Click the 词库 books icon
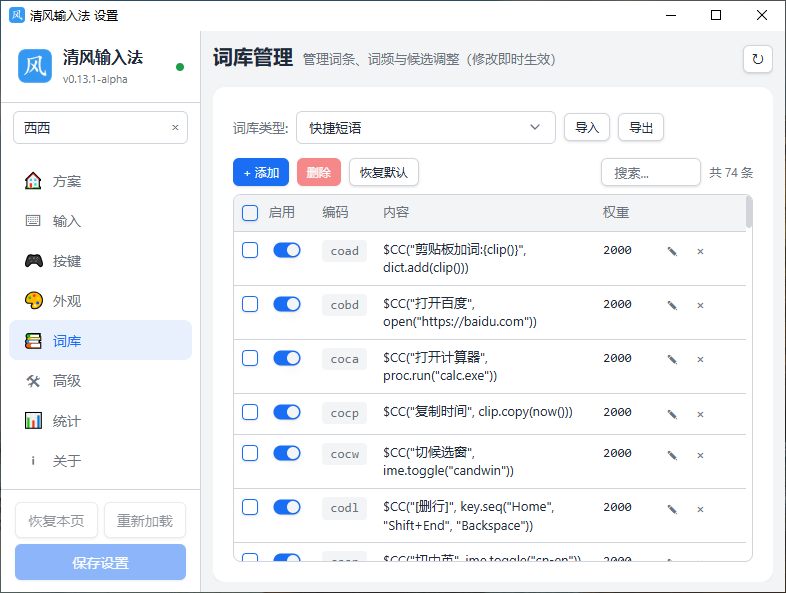Image resolution: width=786 pixels, height=593 pixels. 34,341
